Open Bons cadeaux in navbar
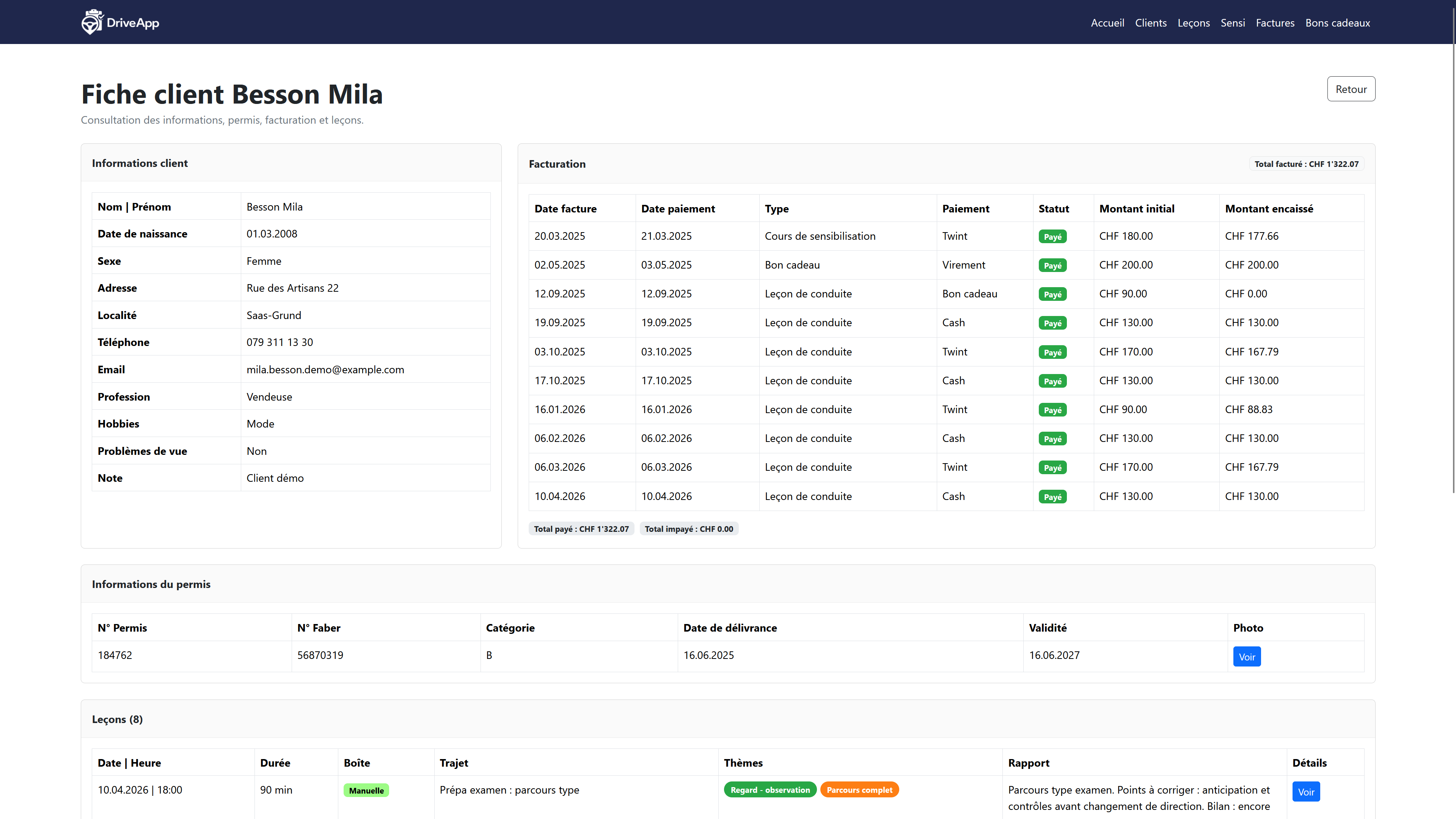1456x819 pixels. 1337,23
